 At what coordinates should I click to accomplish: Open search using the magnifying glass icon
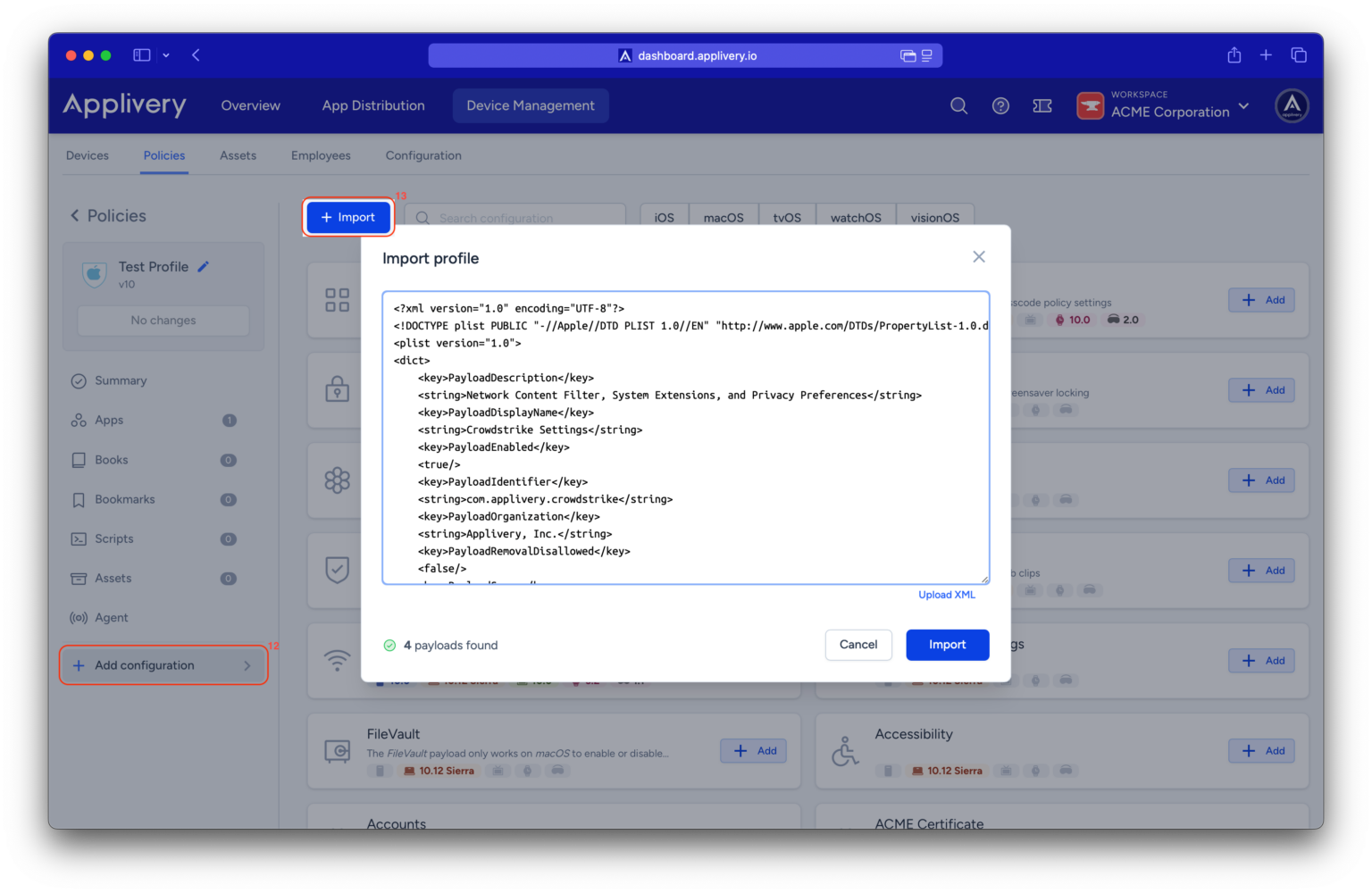click(x=958, y=105)
